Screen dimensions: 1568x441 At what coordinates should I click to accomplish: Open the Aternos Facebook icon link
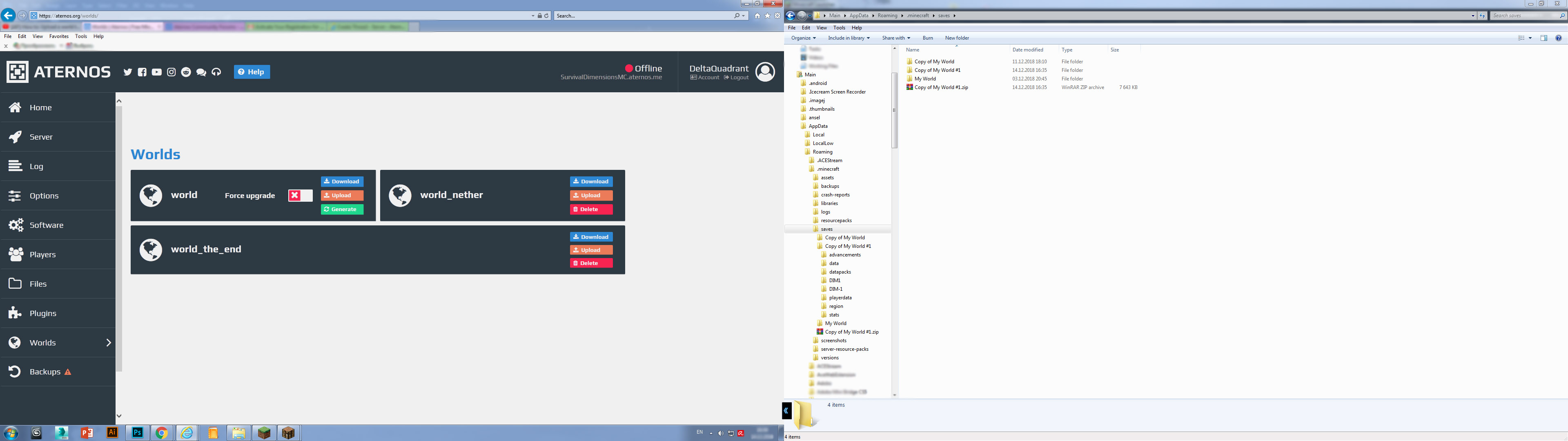(143, 72)
